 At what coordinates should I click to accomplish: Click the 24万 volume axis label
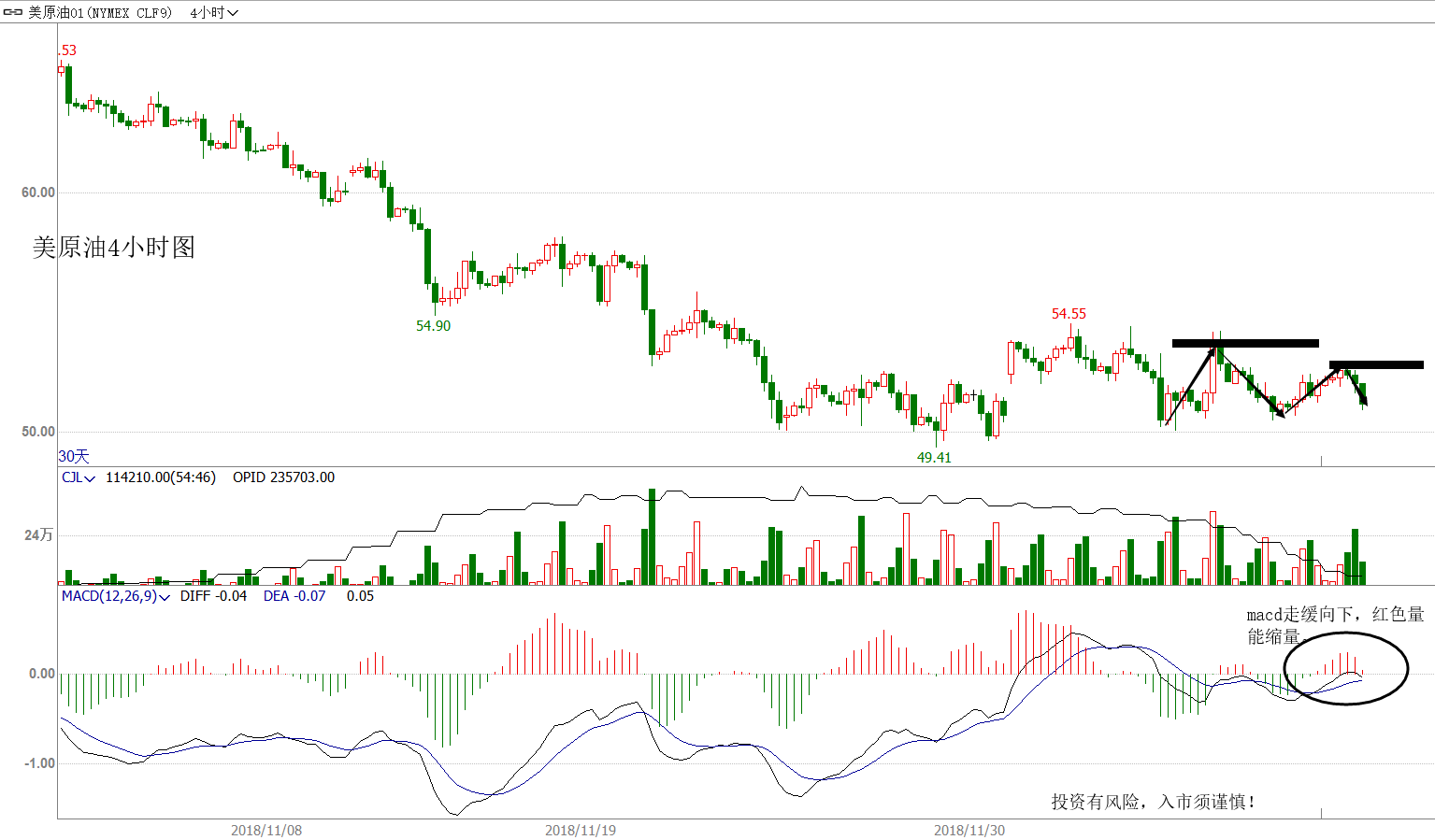(x=39, y=535)
